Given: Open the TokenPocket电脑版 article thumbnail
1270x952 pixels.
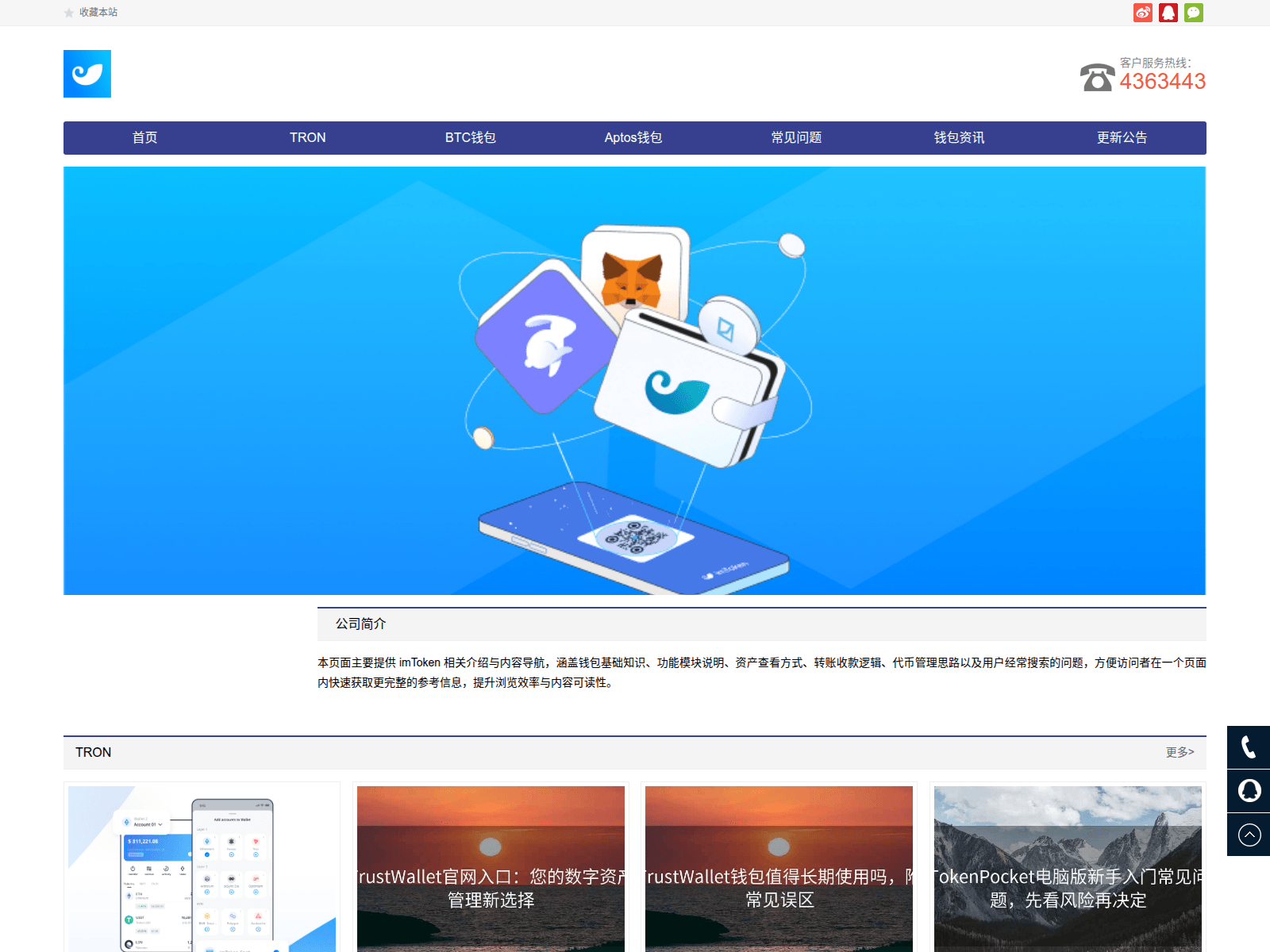Looking at the screenshot, I should (1068, 869).
